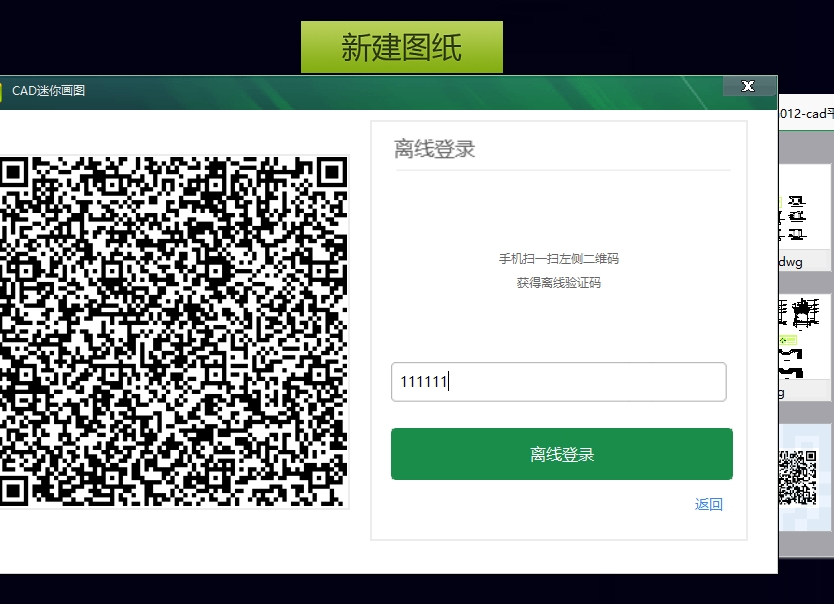Go back via the 返回 link
The width and height of the screenshot is (834, 604).
(708, 504)
